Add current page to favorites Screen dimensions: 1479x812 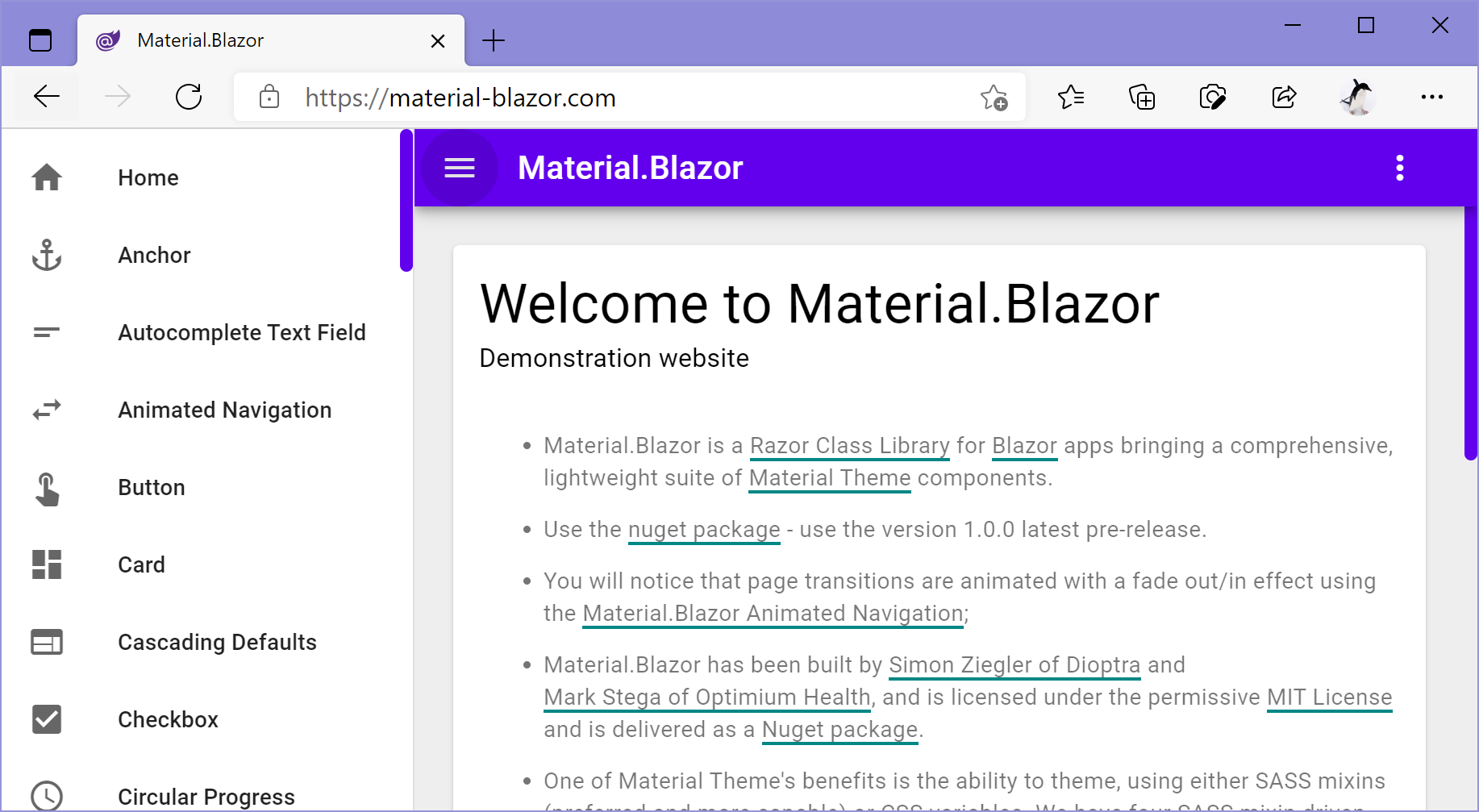coord(994,97)
